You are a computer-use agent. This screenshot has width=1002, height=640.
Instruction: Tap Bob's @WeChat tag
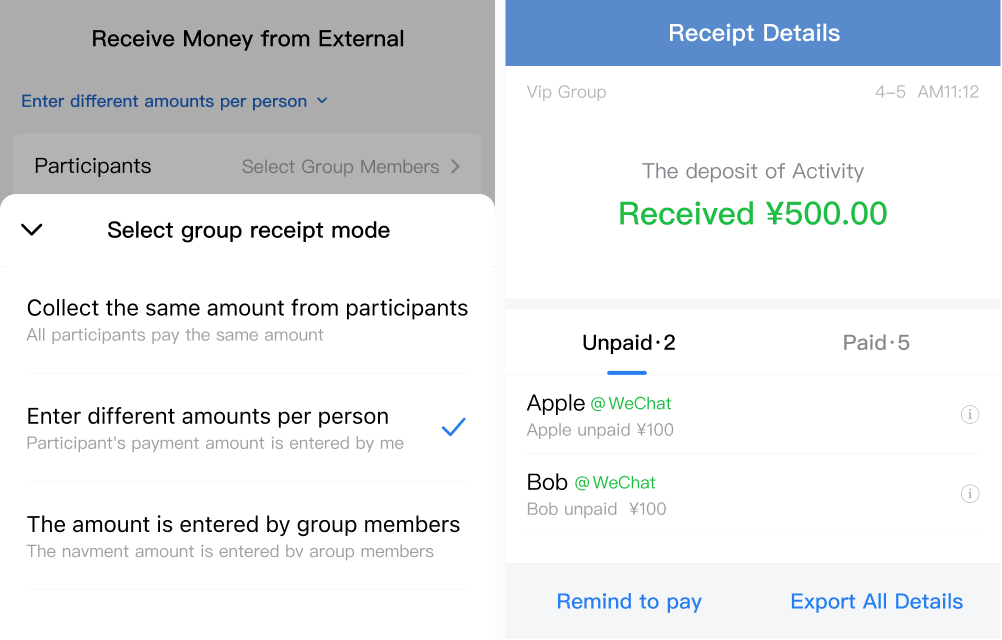click(615, 483)
